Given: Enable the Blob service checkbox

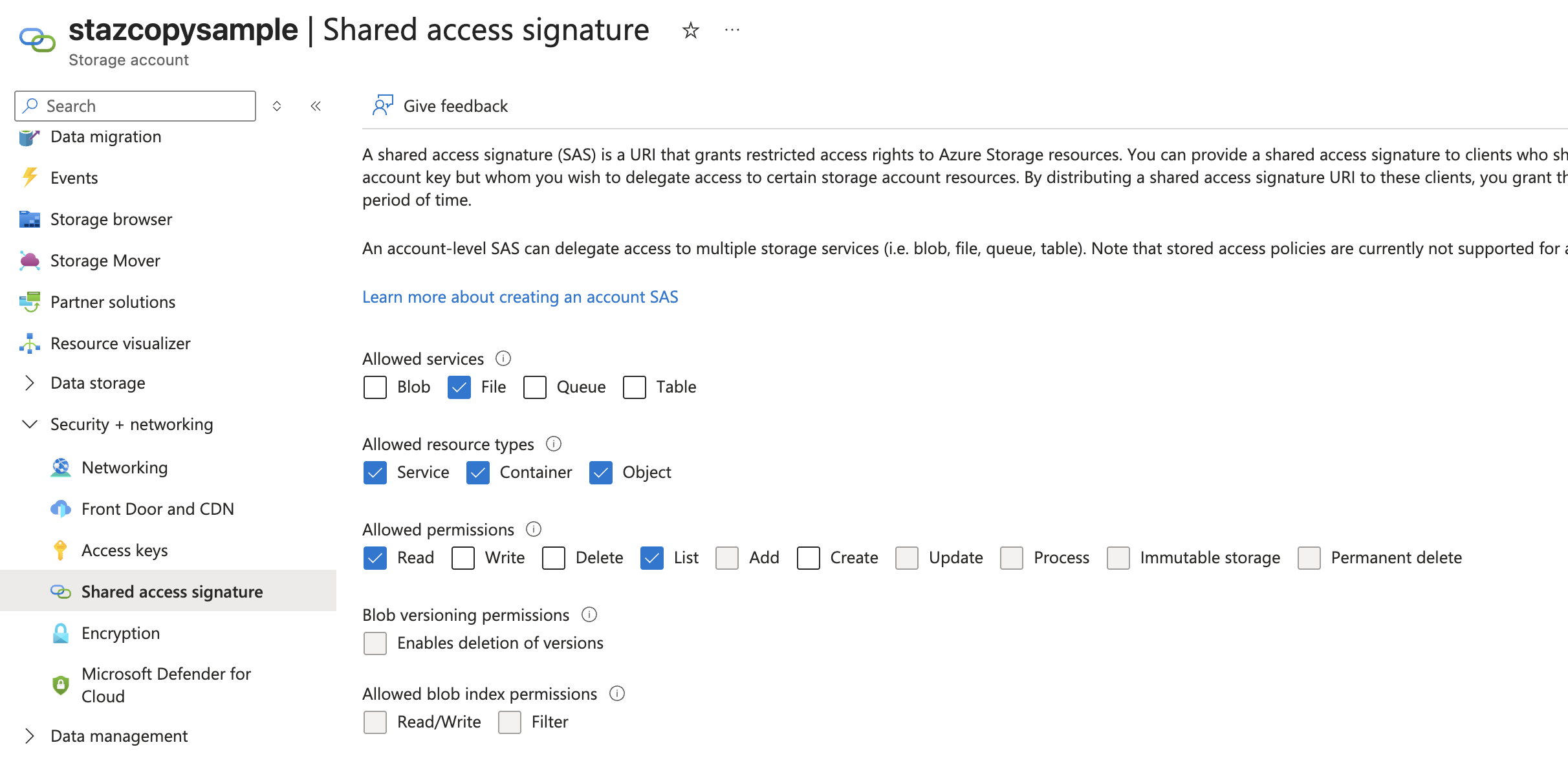Looking at the screenshot, I should tap(375, 387).
